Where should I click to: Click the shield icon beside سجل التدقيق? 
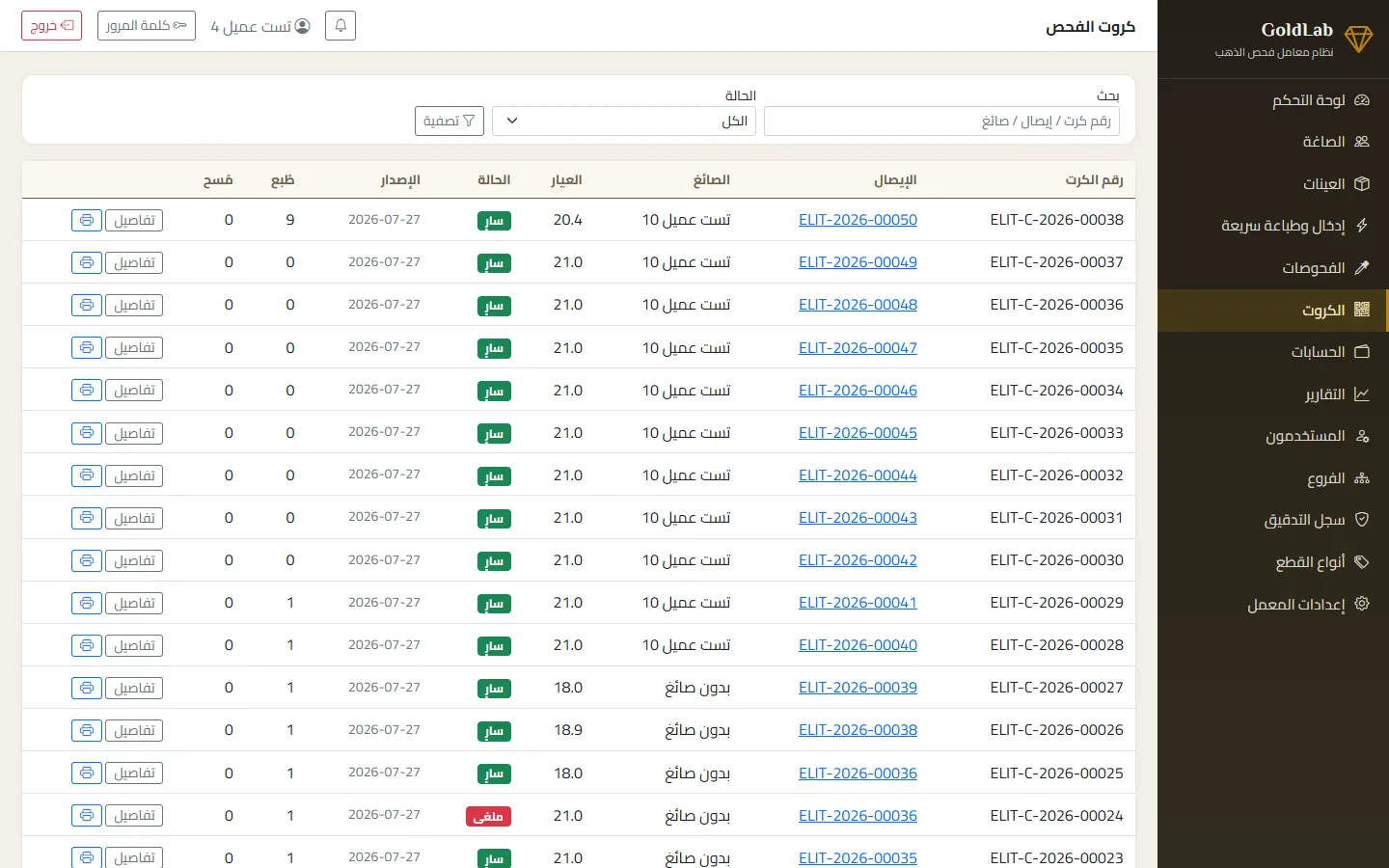(x=1362, y=520)
